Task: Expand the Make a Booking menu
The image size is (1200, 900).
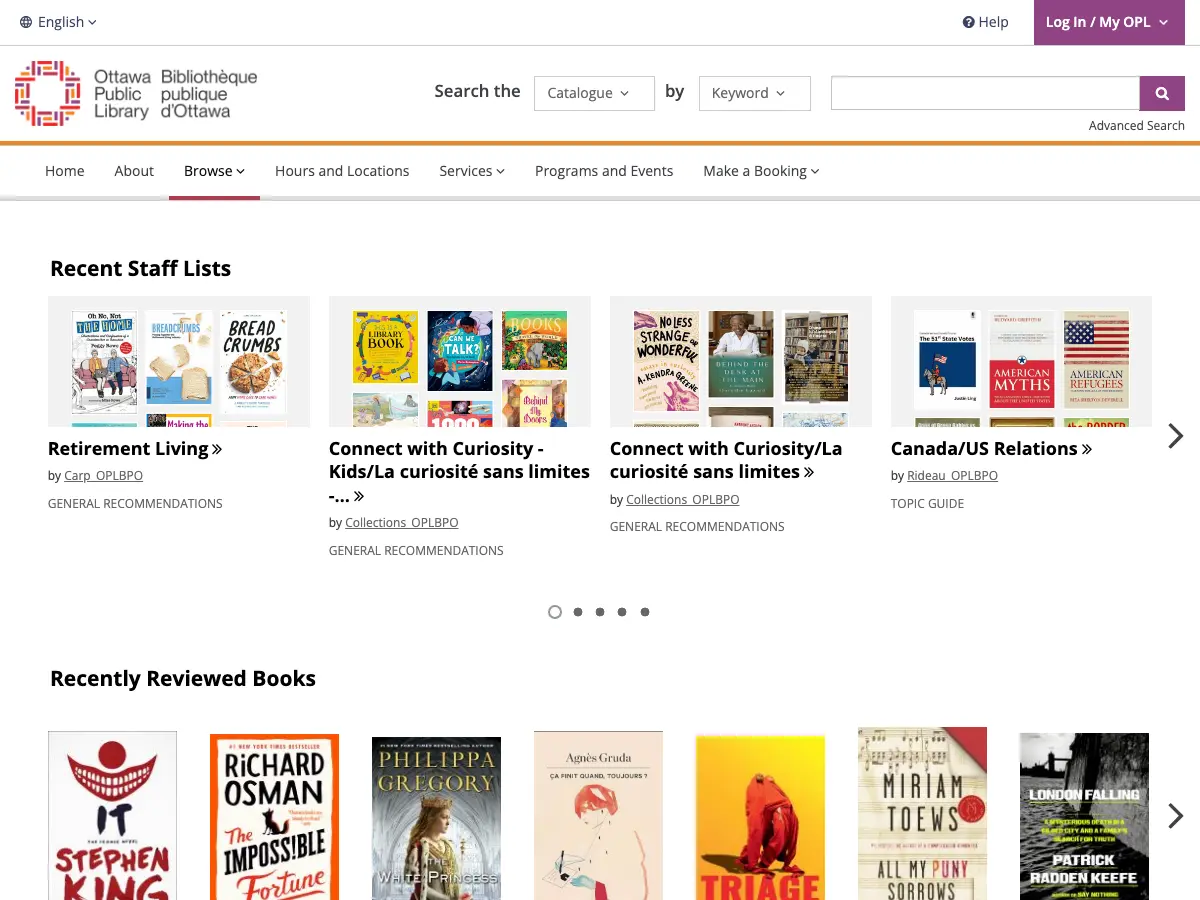Action: pos(761,171)
